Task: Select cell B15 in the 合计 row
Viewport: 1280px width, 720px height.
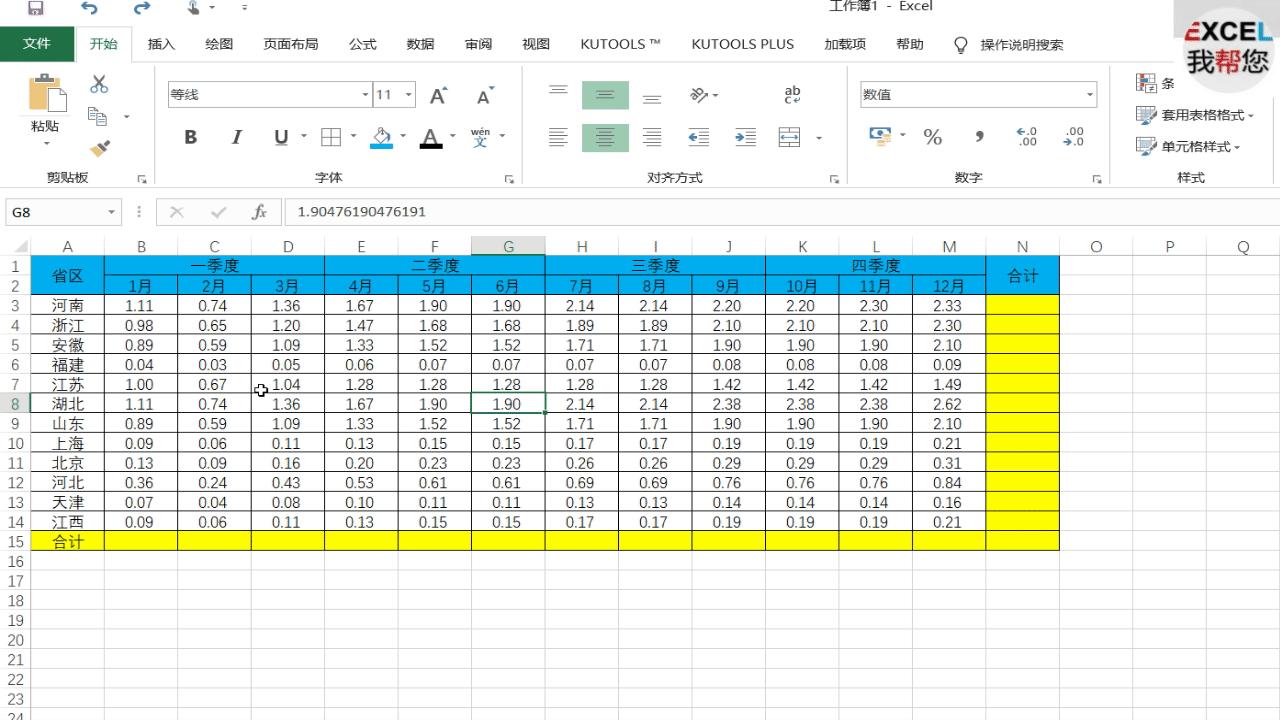Action: (x=141, y=541)
